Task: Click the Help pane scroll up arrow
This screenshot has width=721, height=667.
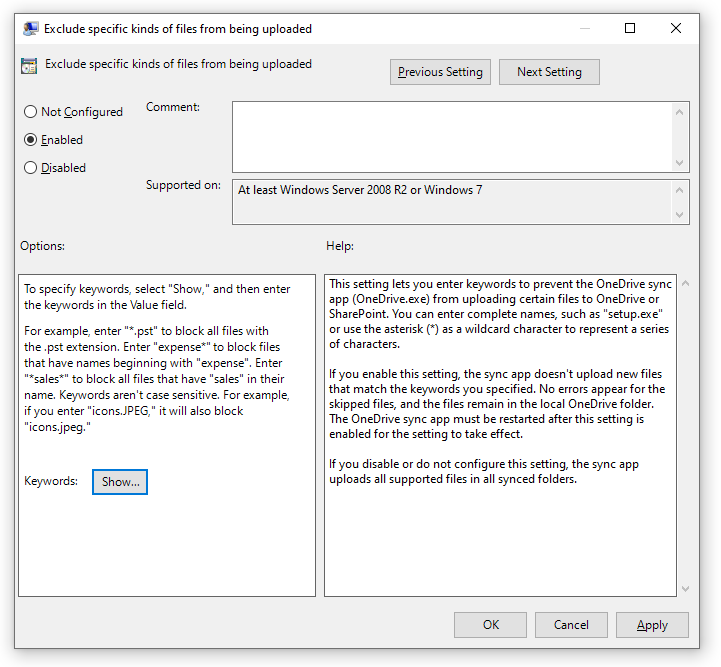Action: (x=685, y=284)
